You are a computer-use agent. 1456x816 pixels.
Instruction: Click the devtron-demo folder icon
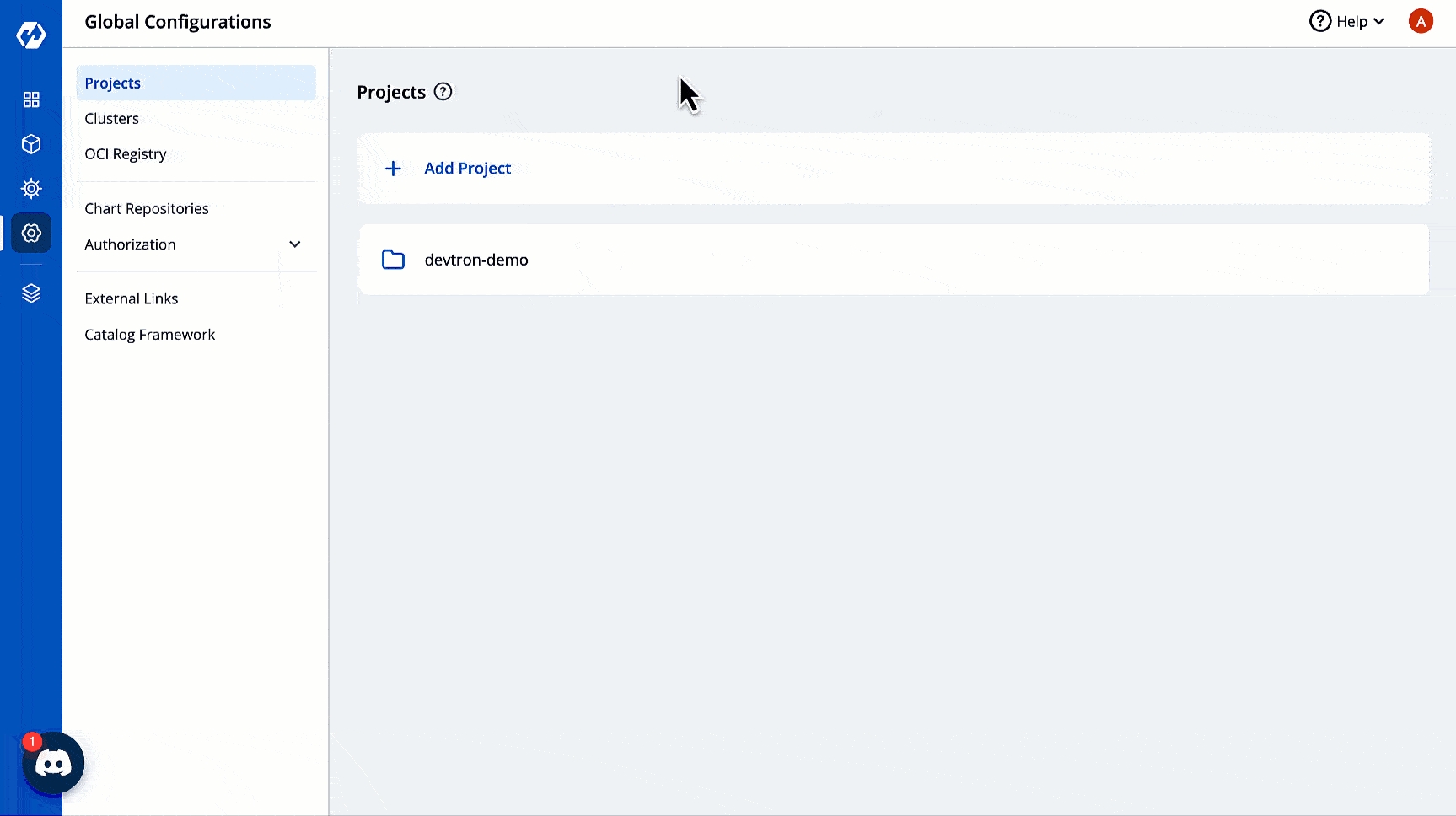point(393,260)
